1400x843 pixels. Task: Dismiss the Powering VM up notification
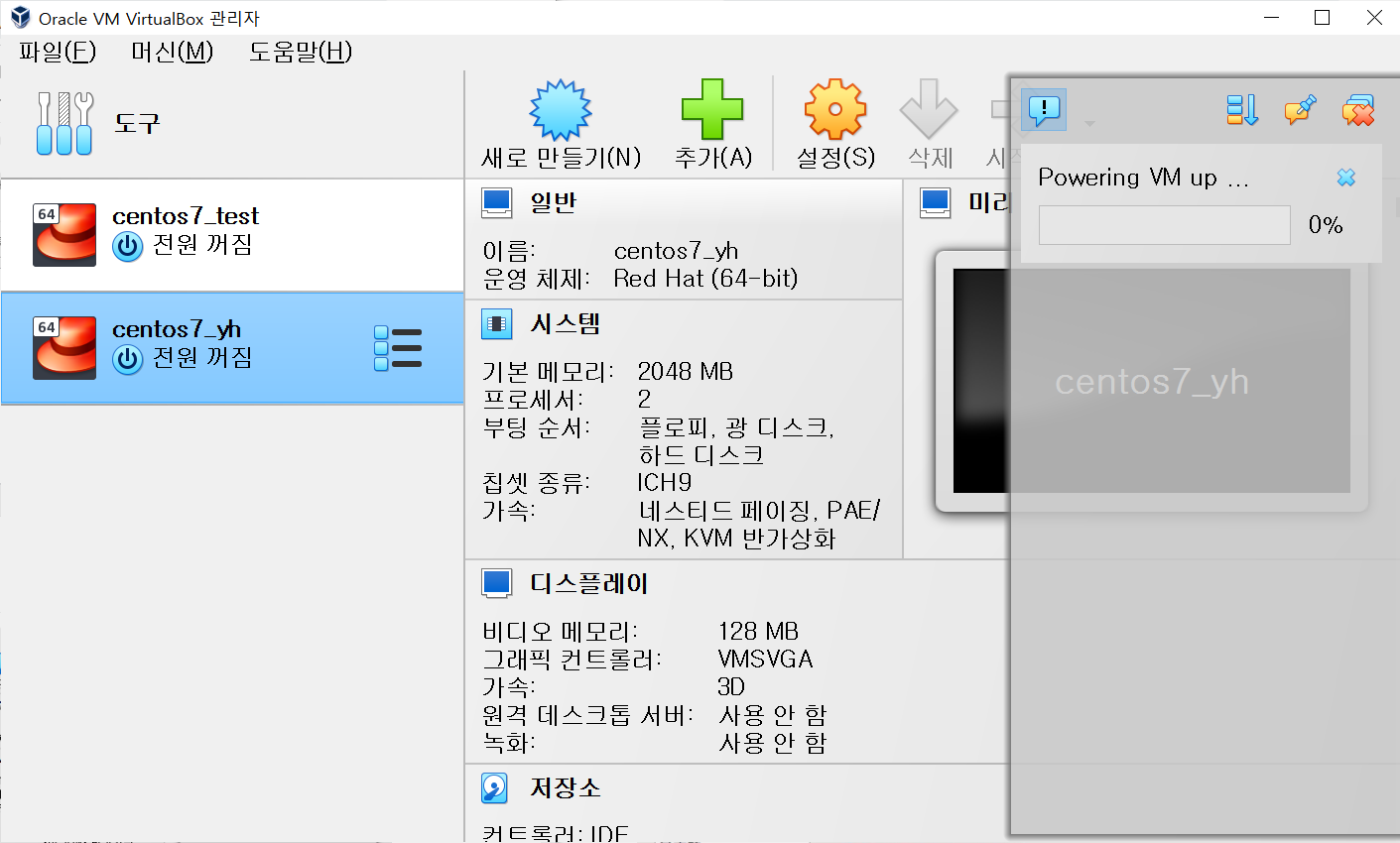pyautogui.click(x=1346, y=178)
